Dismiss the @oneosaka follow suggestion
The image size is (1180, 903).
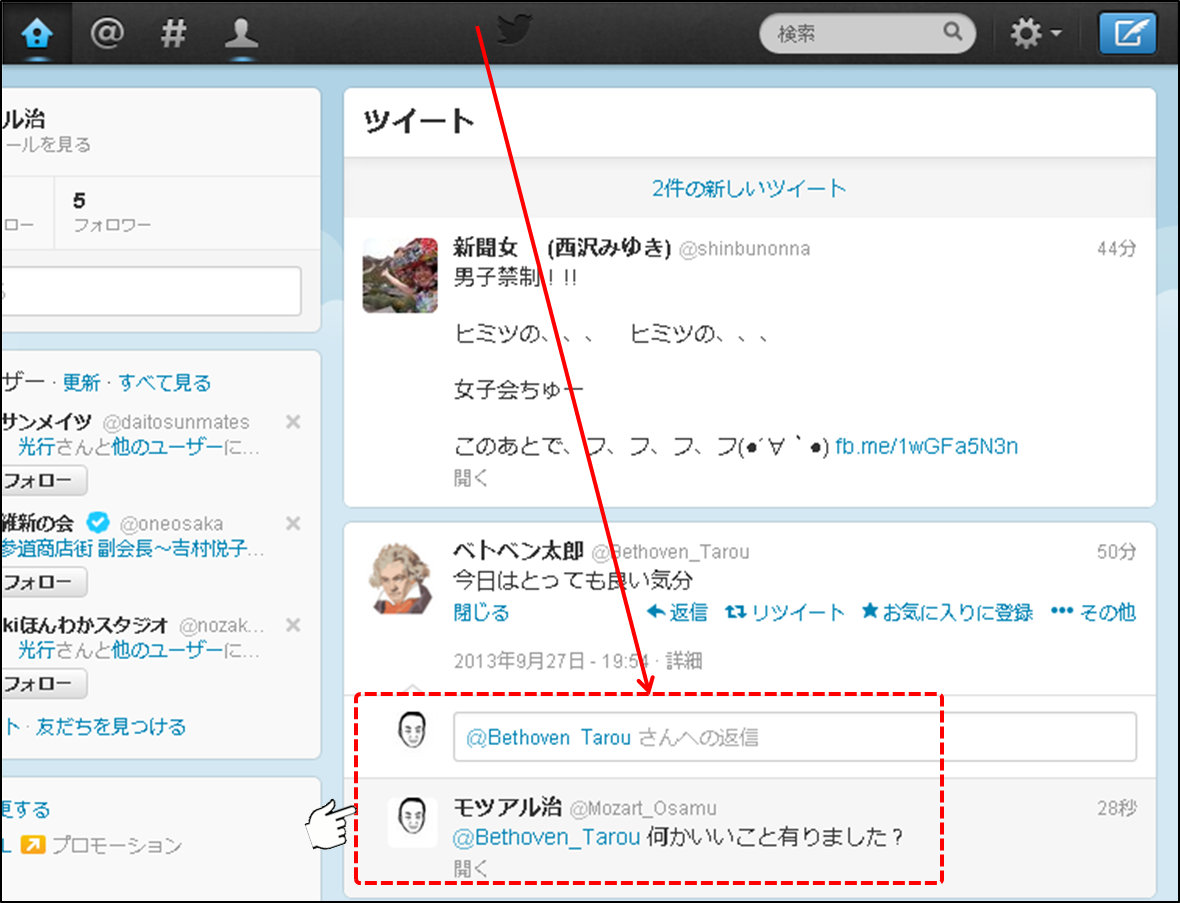tap(293, 523)
